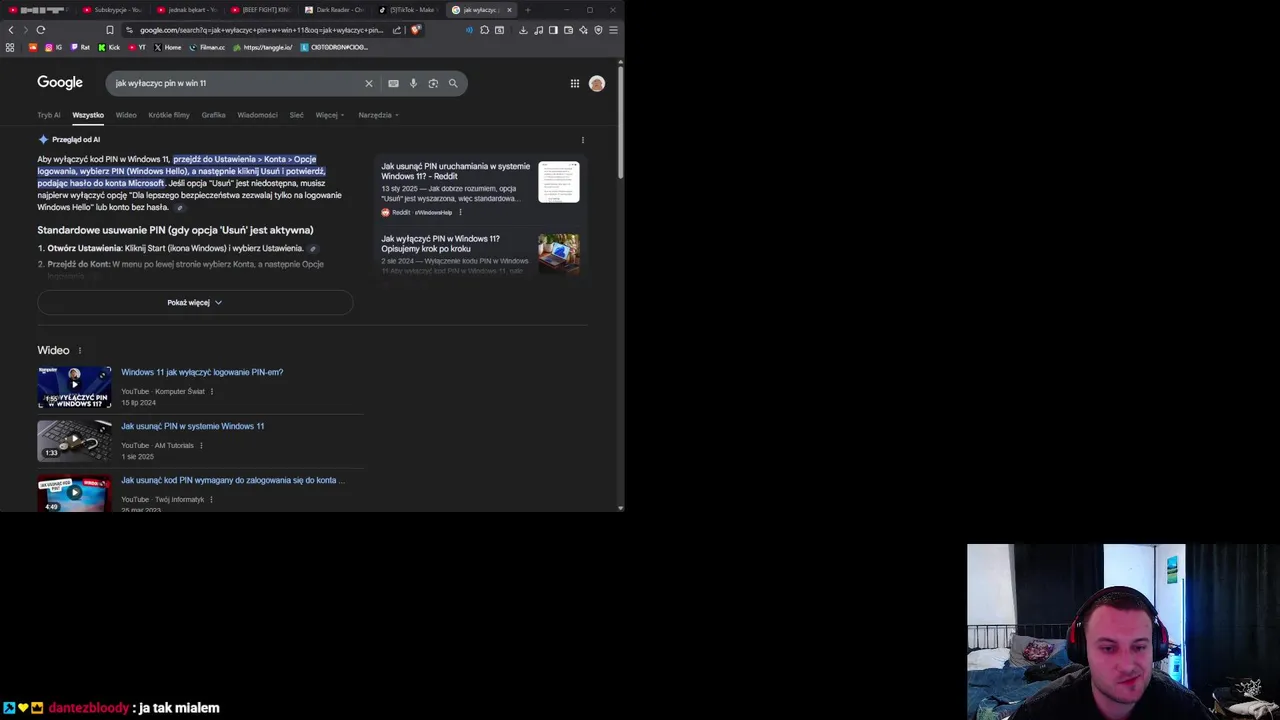Open the AI overview three-dot menu
Viewport: 1280px width, 720px height.
583,140
